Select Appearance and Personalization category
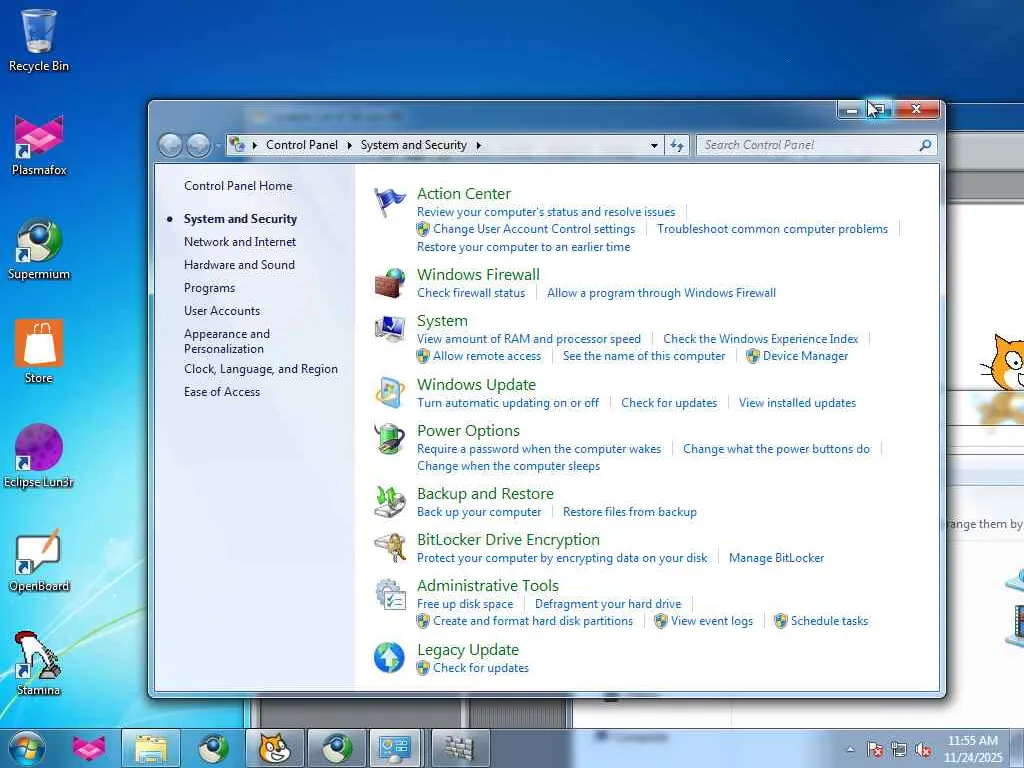This screenshot has width=1024, height=768. coord(227,341)
